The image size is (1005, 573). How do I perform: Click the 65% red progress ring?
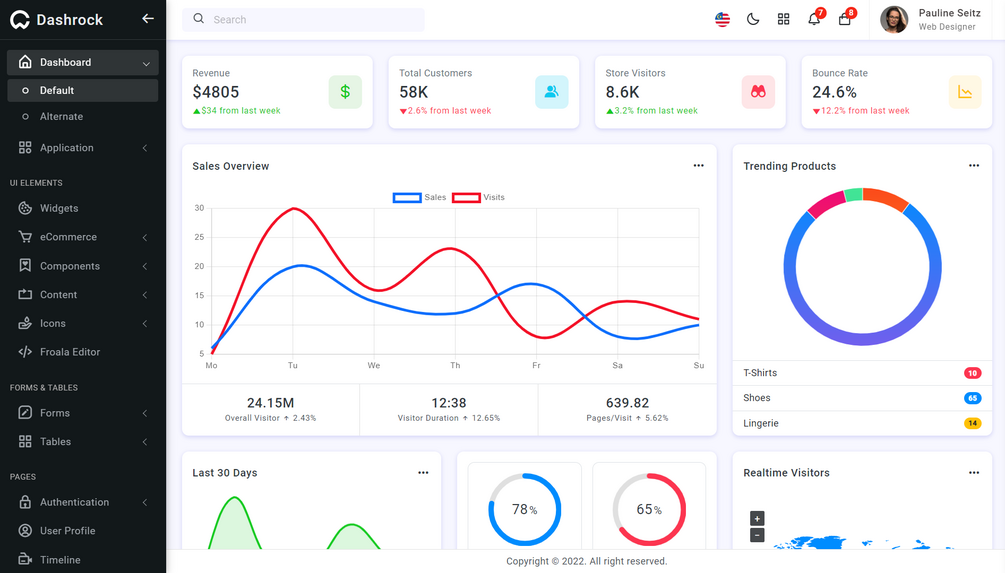click(x=649, y=510)
